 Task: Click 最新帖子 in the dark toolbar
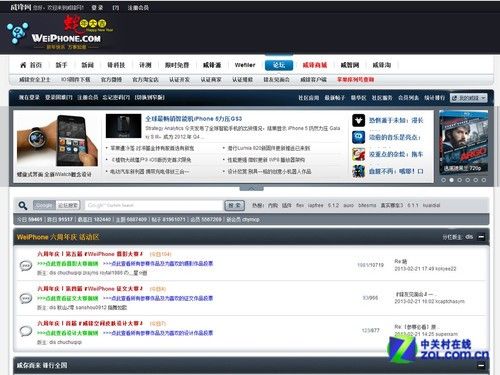335,98
